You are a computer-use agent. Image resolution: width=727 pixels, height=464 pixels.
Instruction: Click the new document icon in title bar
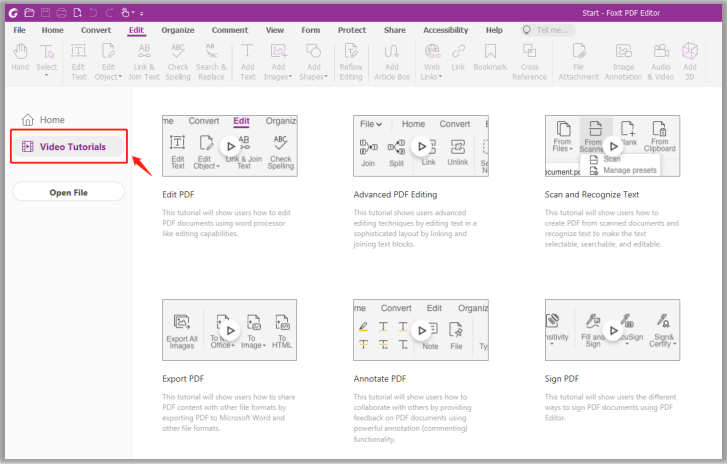tap(77, 13)
